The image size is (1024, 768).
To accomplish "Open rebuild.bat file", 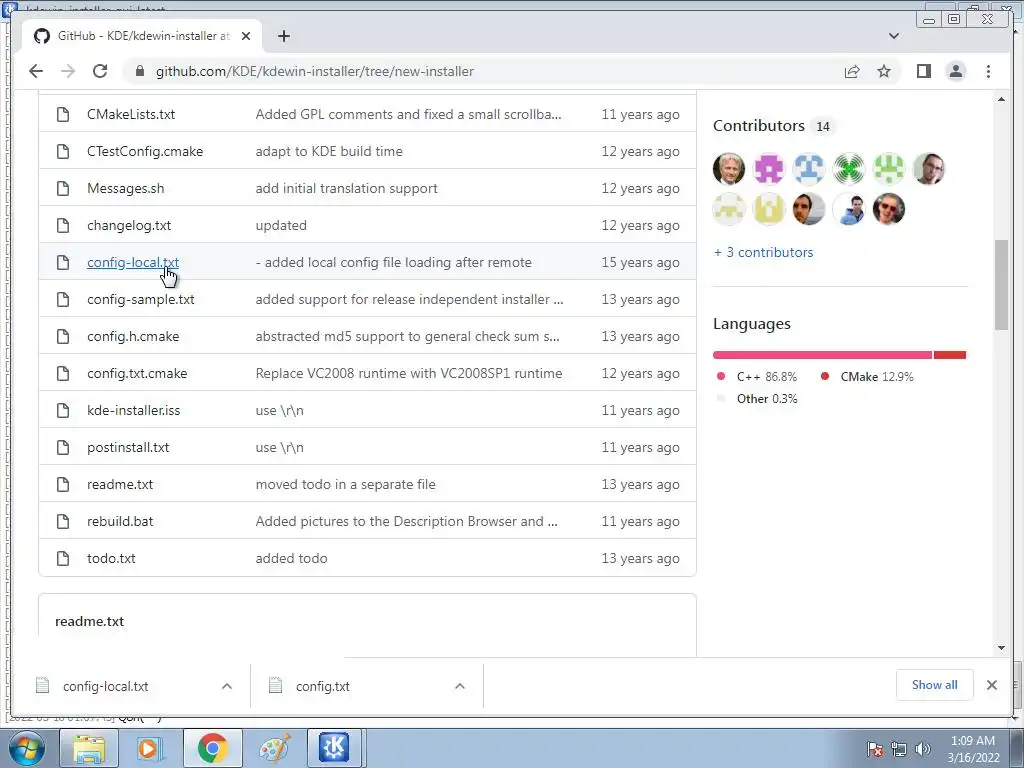I will [x=120, y=522].
